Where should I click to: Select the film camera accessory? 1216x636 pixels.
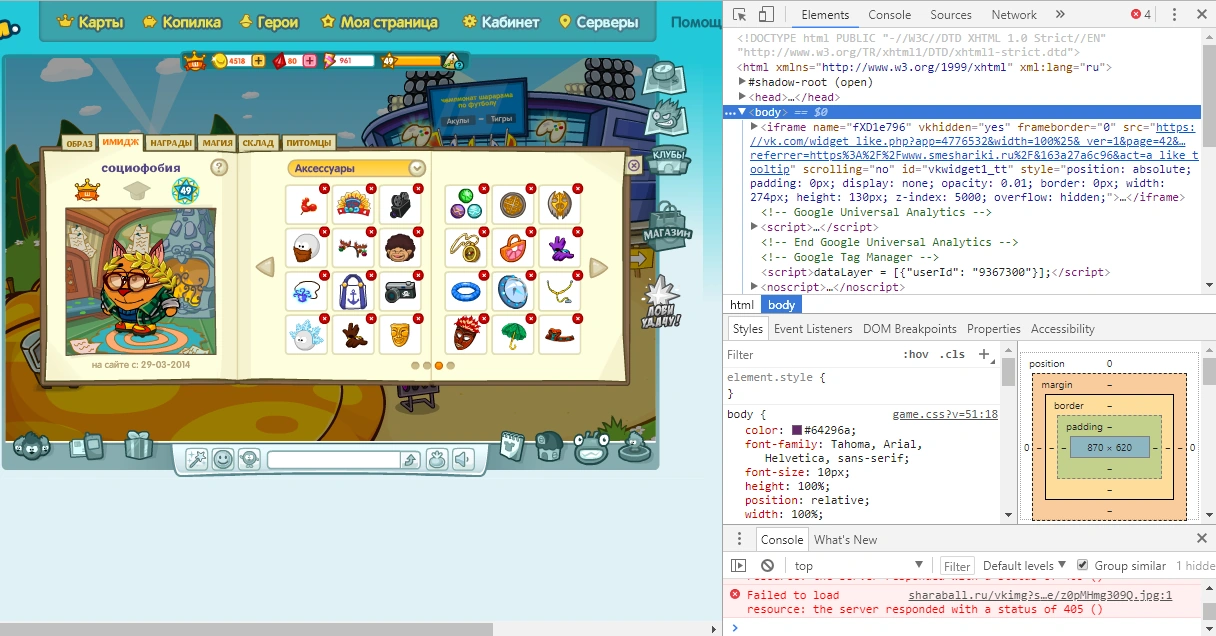[x=399, y=205]
